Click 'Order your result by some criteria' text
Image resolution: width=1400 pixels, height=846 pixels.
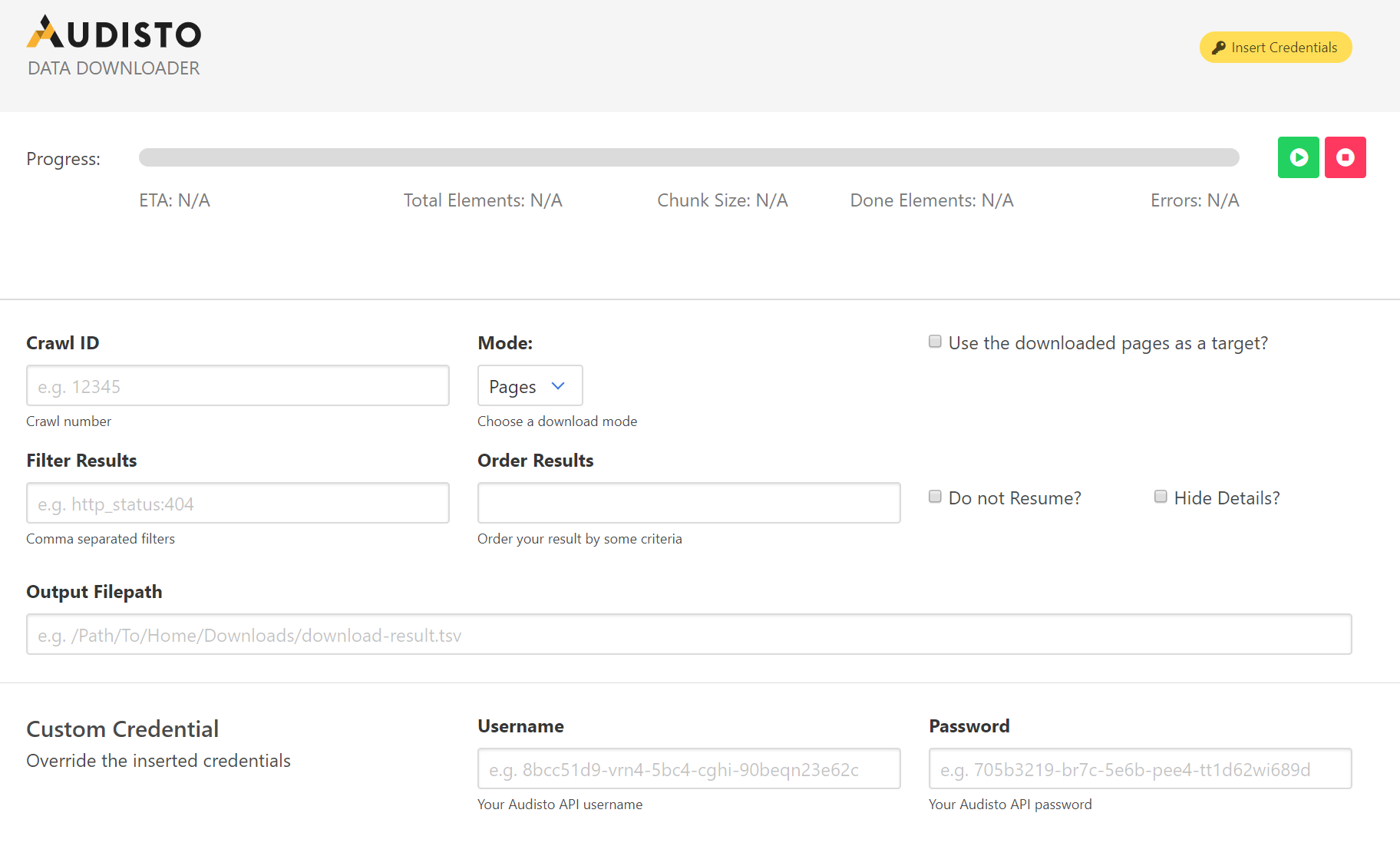click(579, 539)
